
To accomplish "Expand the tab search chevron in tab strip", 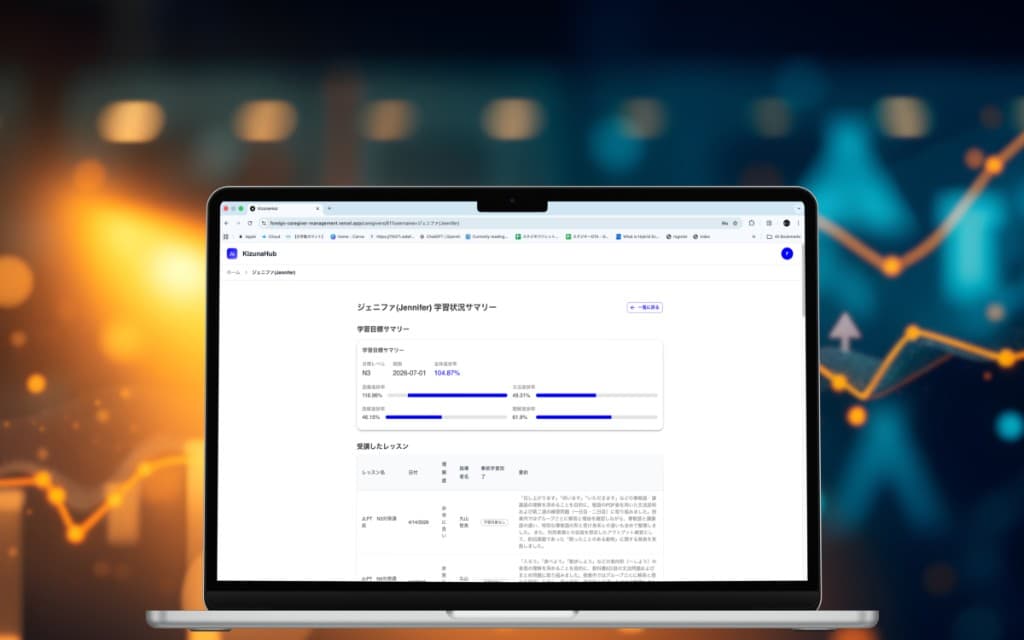I will point(799,208).
